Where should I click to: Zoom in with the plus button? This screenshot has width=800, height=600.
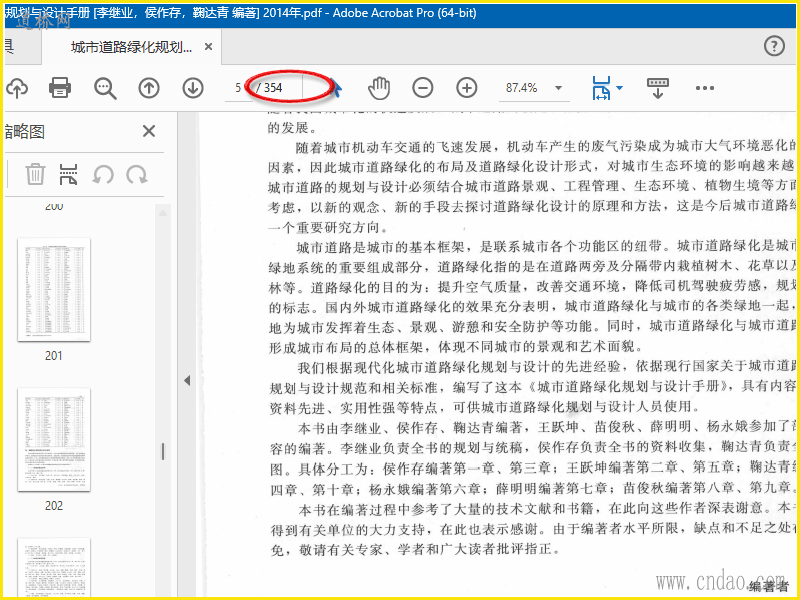[x=467, y=88]
